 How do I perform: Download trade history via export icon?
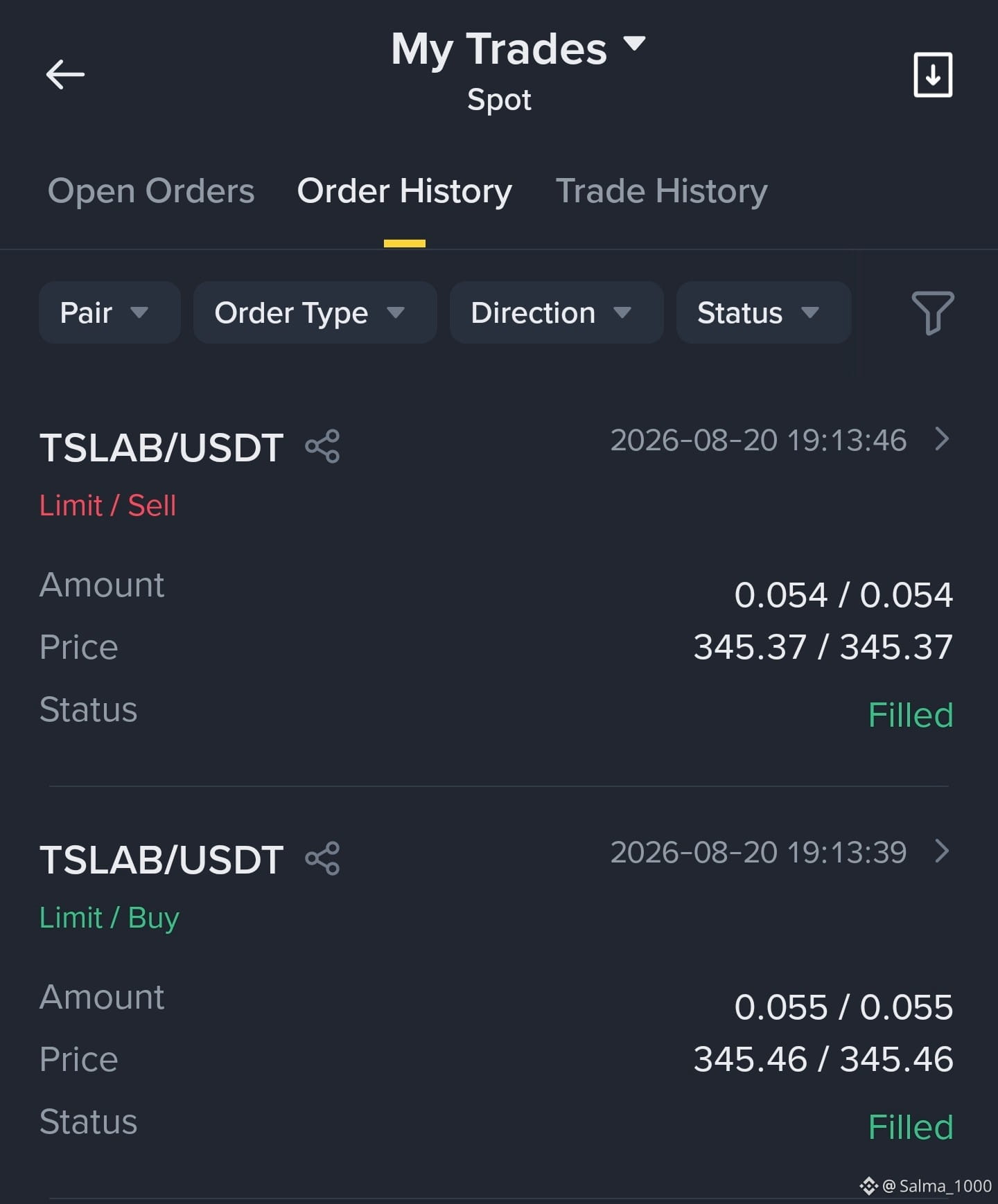933,75
